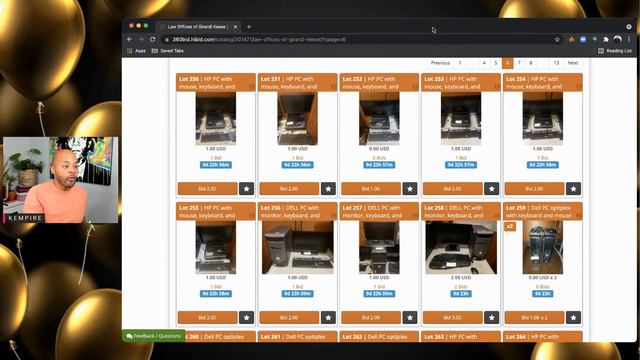Place a bid on Lot 254
This screenshot has width=640, height=360.
click(x=534, y=189)
